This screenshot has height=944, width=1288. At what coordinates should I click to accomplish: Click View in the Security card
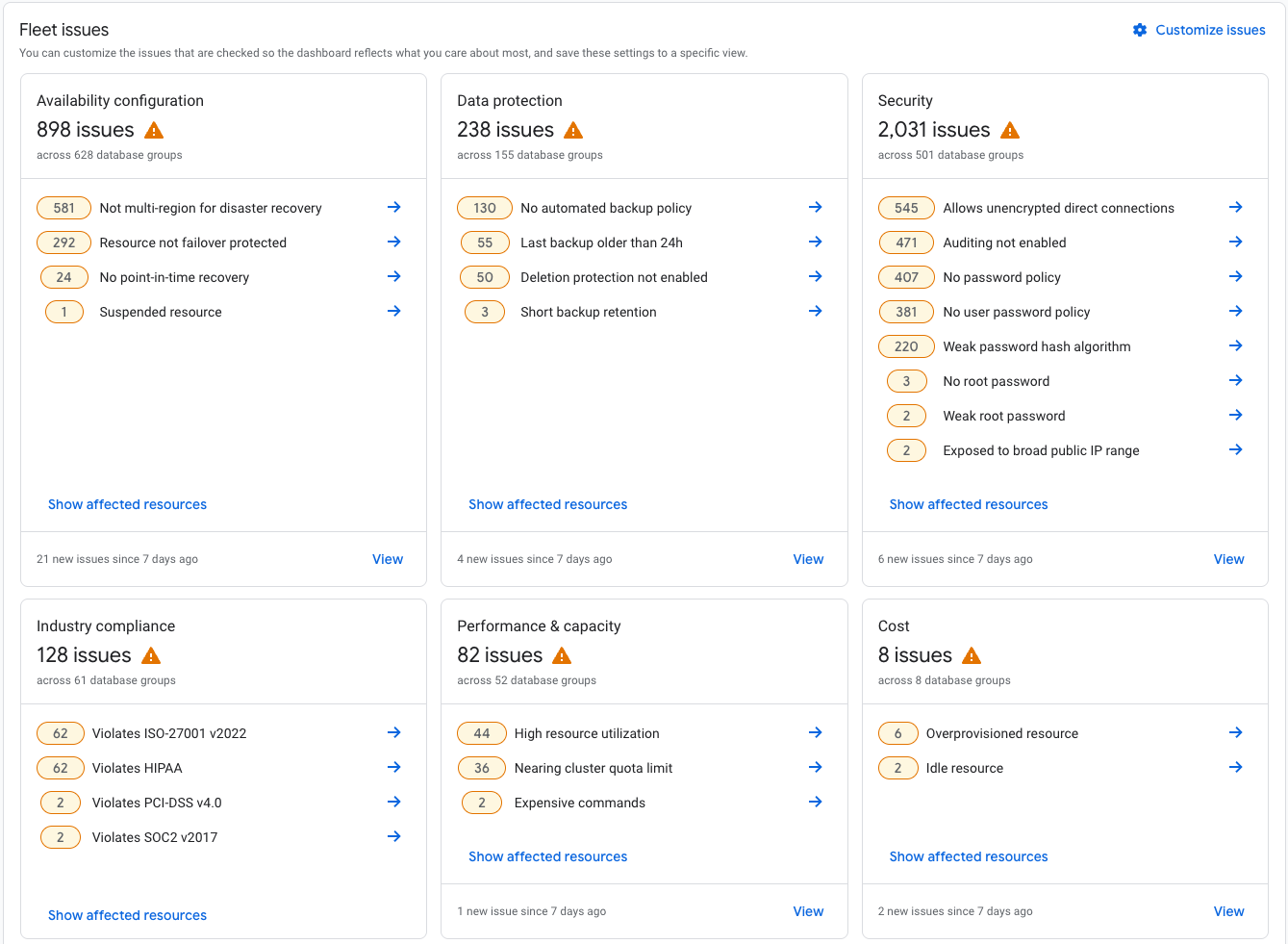[x=1228, y=558]
